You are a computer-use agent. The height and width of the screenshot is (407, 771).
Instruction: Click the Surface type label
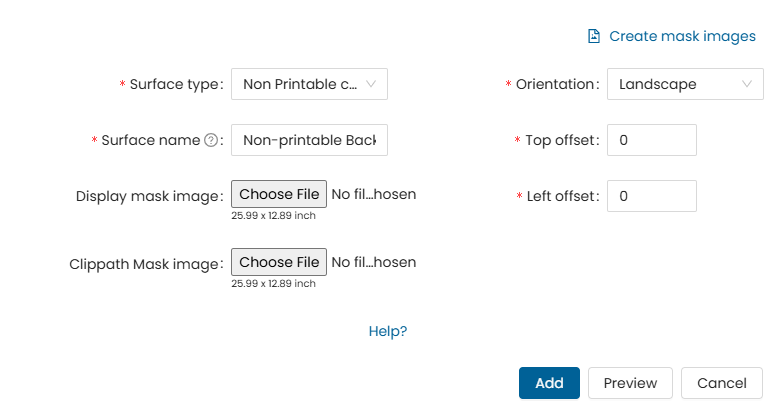175,84
